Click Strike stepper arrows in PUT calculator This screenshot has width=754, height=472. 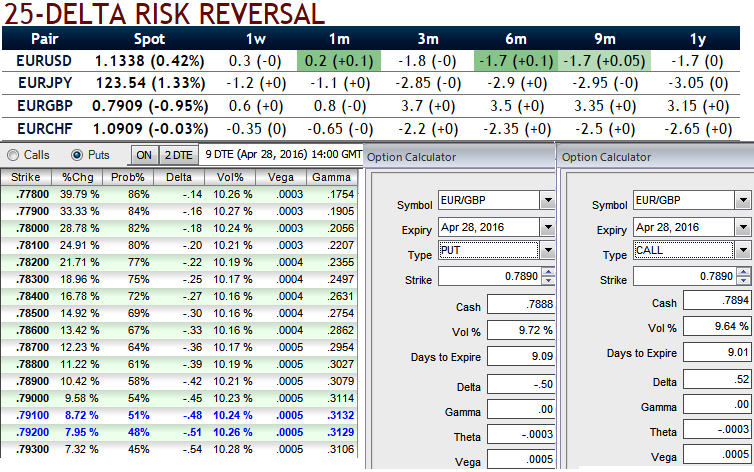click(x=547, y=277)
